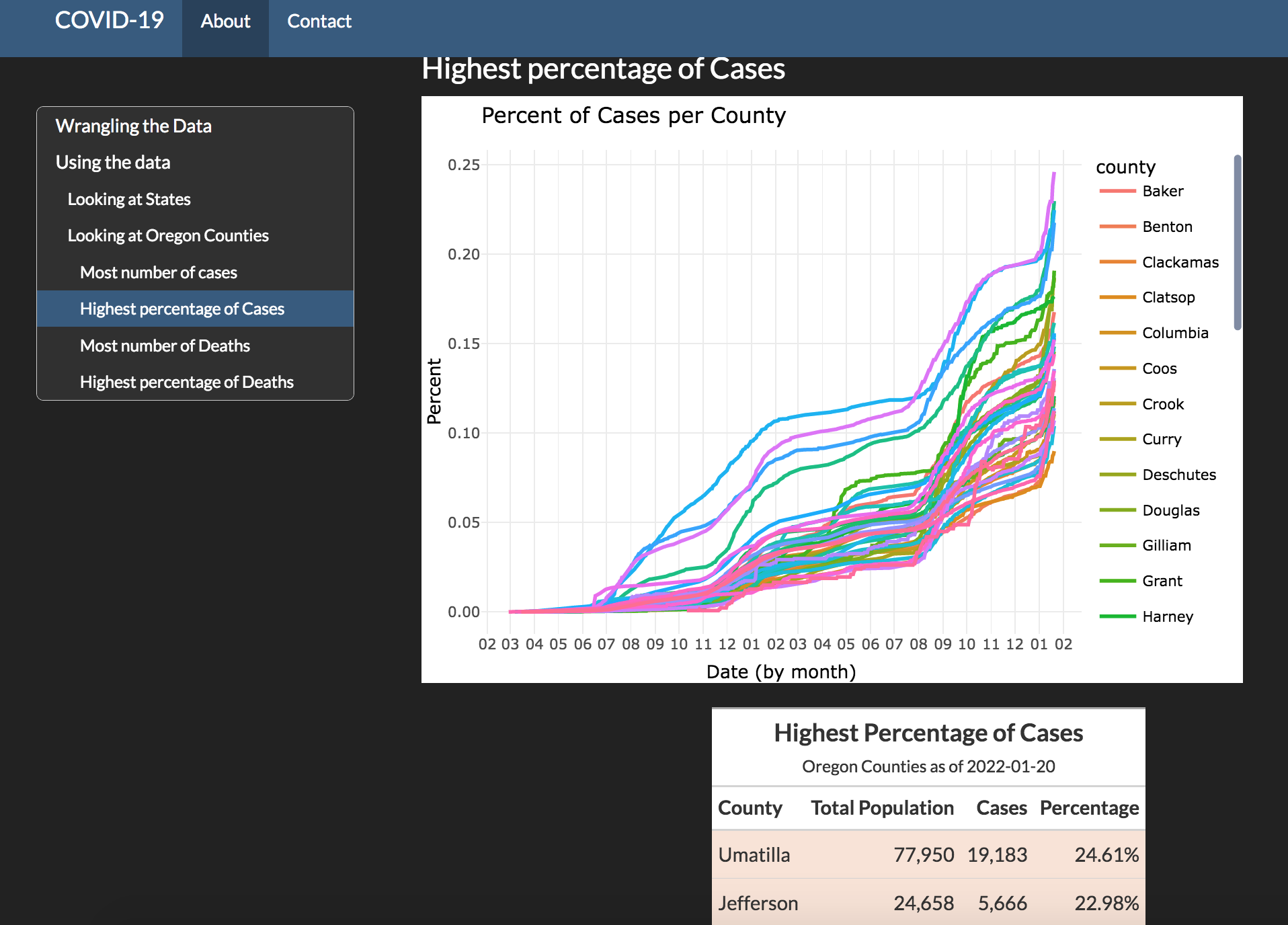Screen dimensions: 1288x925
Task: Open the COVID-19 home link
Action: tap(109, 21)
